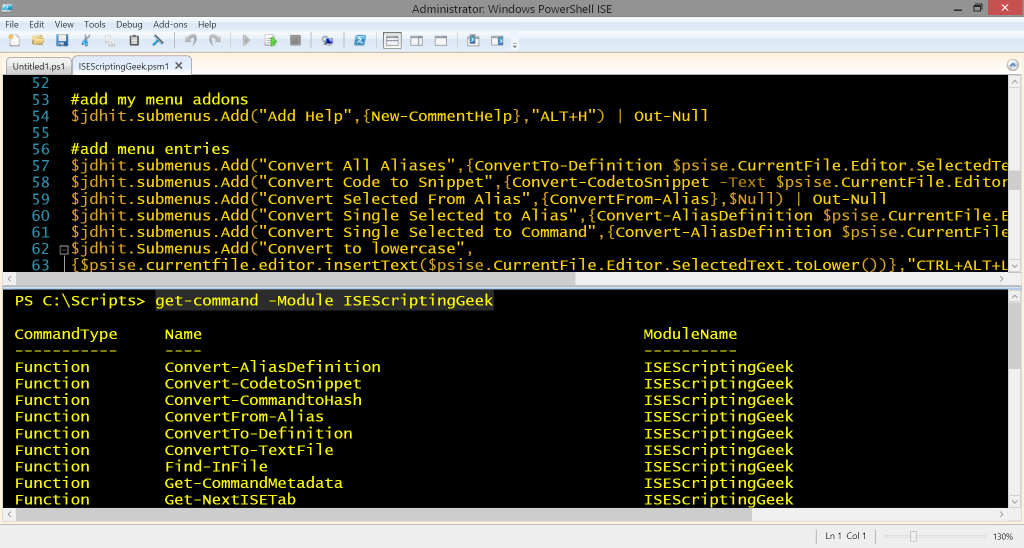Screen dimensions: 1024x548
Task: Click Convert-CodetoSnippet in console output
Action: (263, 383)
